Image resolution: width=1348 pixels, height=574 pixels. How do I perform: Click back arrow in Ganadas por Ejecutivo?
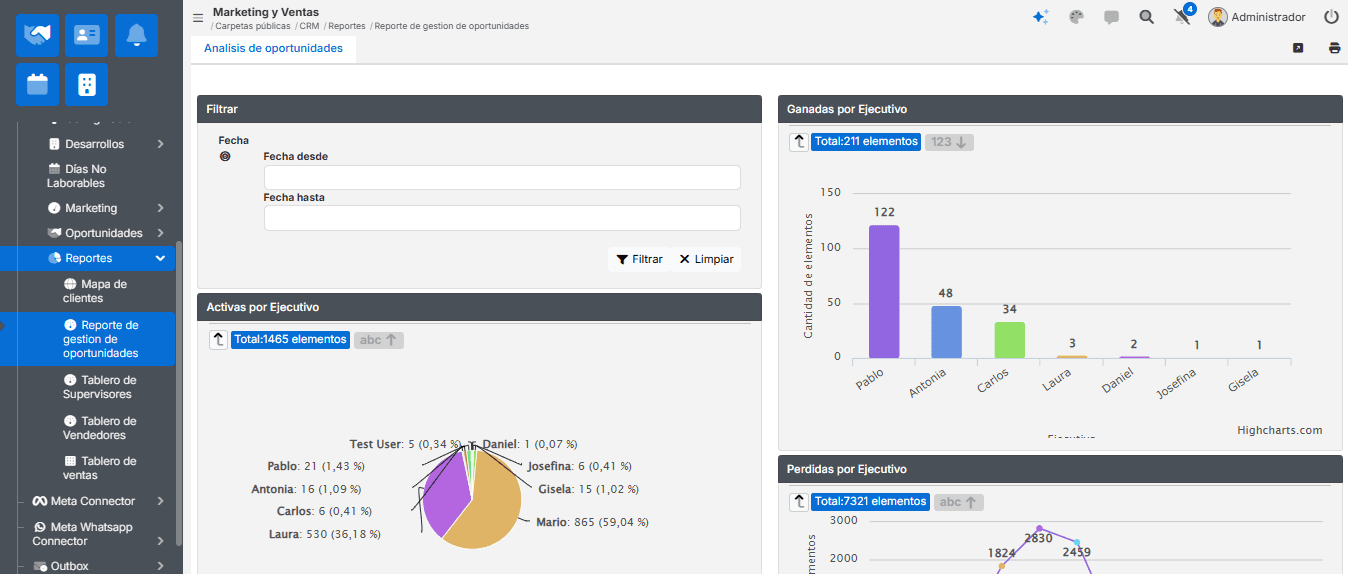[x=798, y=142]
